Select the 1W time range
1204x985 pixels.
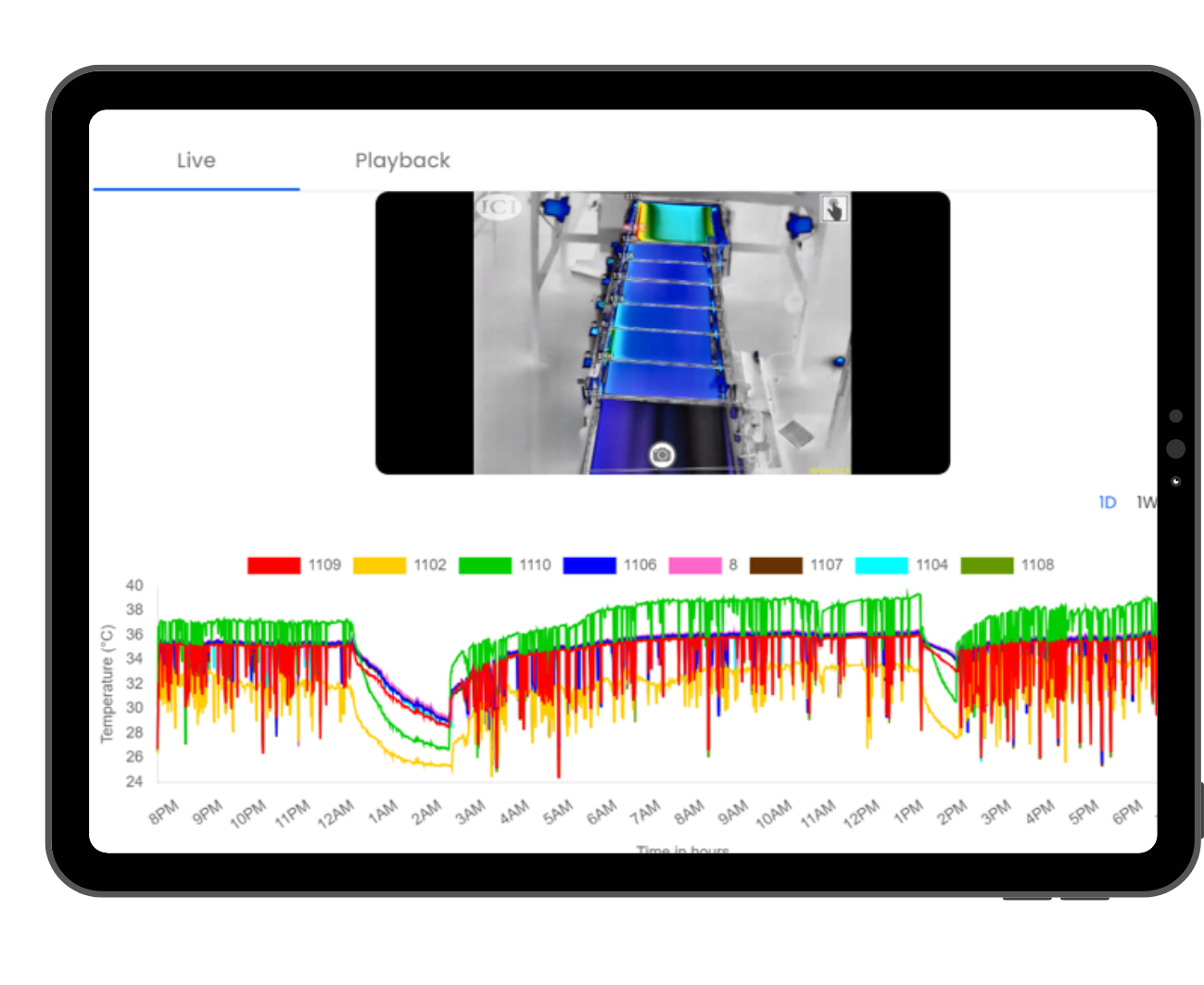coord(1146,502)
